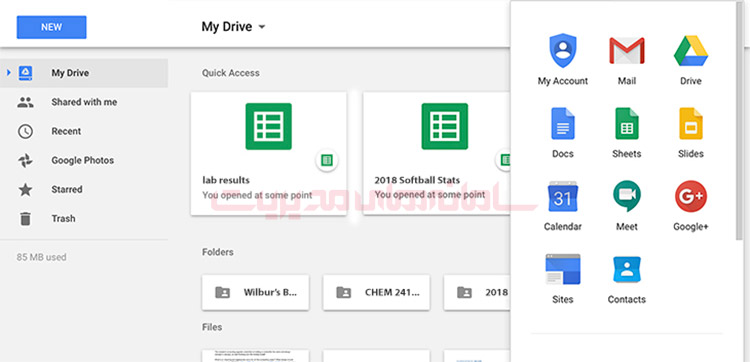This screenshot has height=362, width=750.
Task: Click the small Sheets badge on lab results
Action: pos(327,160)
